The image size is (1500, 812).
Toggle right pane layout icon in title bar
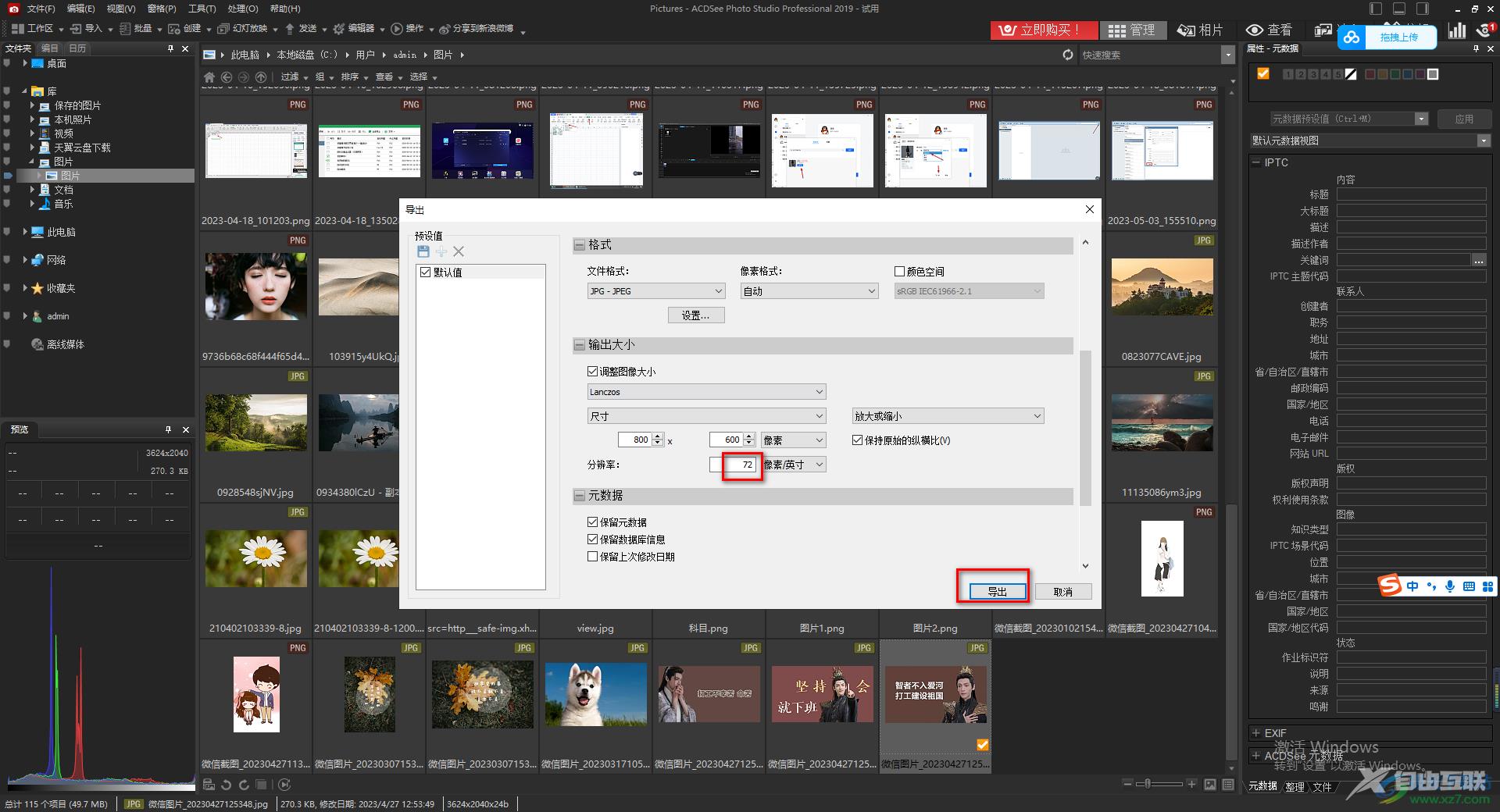point(1423,9)
